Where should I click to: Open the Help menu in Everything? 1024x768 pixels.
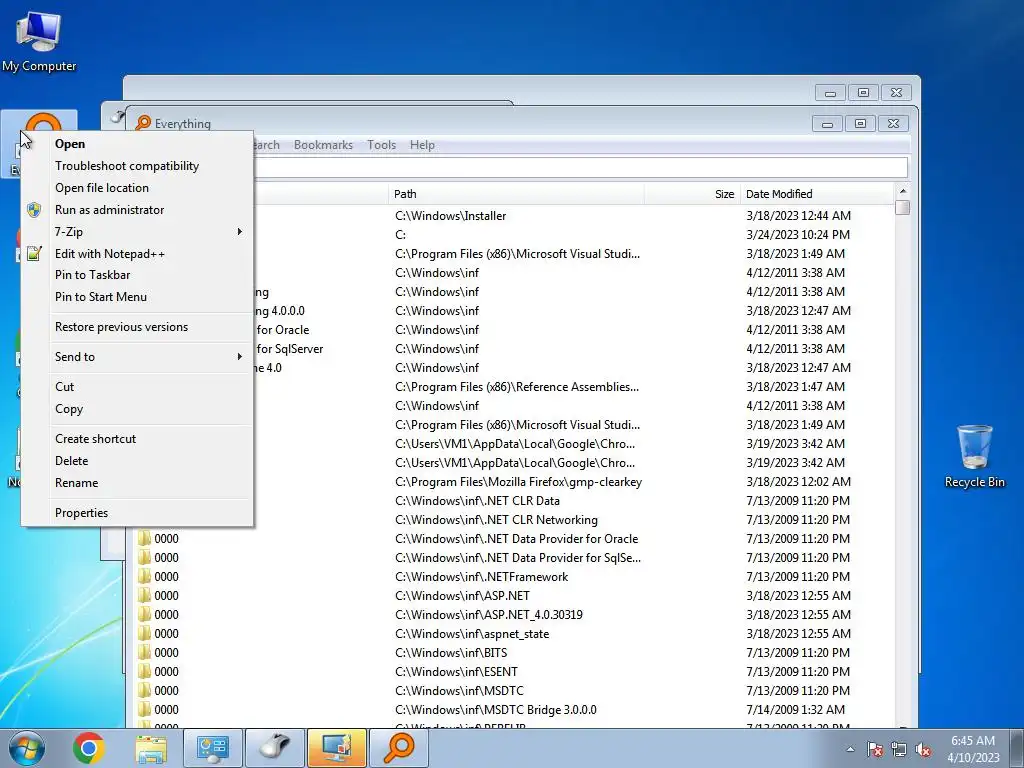coord(422,145)
